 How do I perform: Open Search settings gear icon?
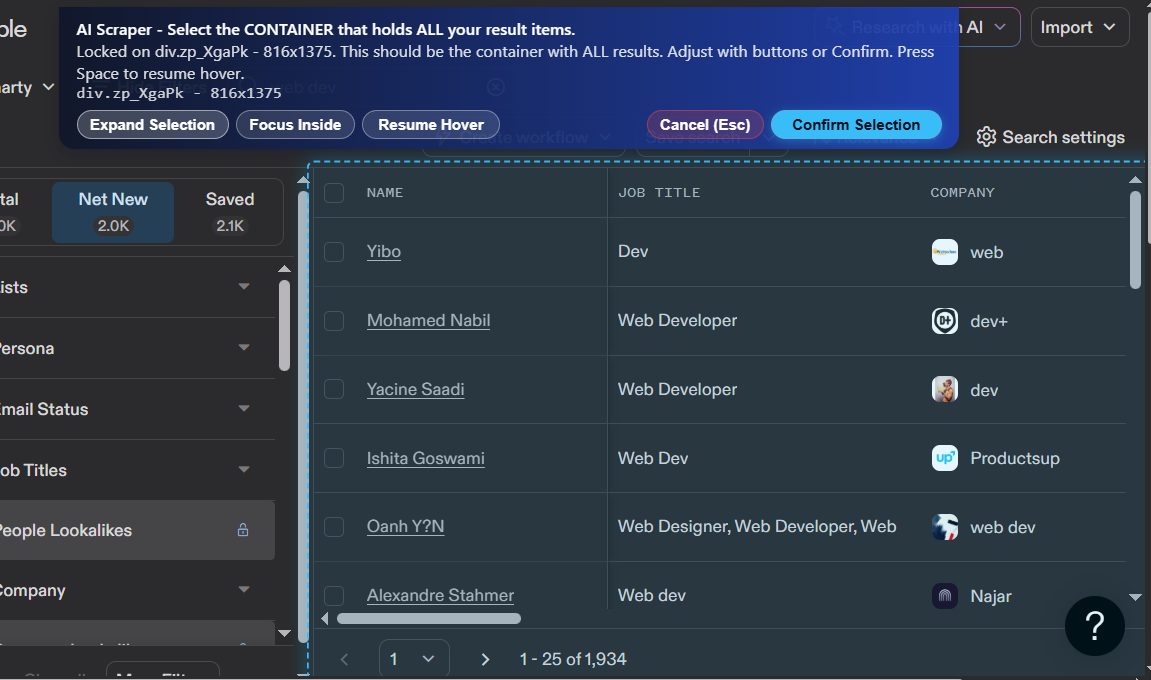tap(986, 137)
